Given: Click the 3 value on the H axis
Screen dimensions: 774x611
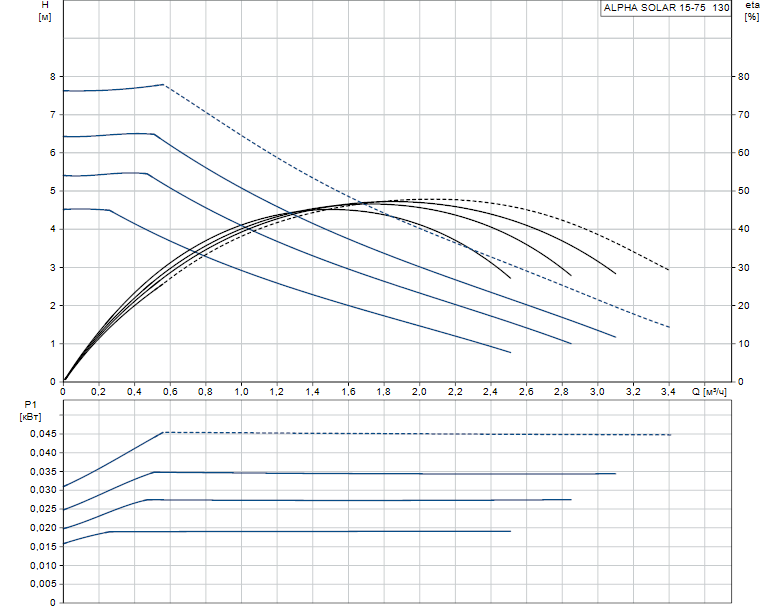Looking at the screenshot, I should (53, 267).
